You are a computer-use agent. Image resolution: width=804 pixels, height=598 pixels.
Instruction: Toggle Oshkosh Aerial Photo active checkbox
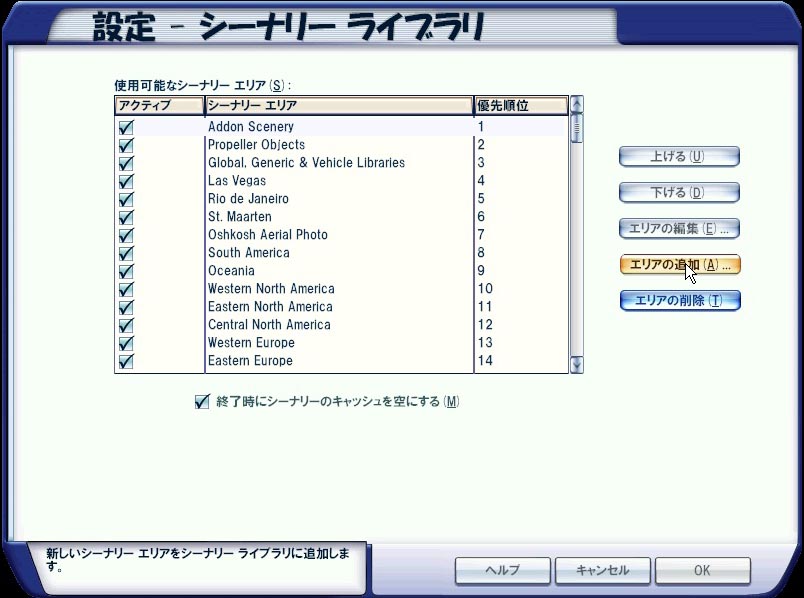(x=126, y=235)
